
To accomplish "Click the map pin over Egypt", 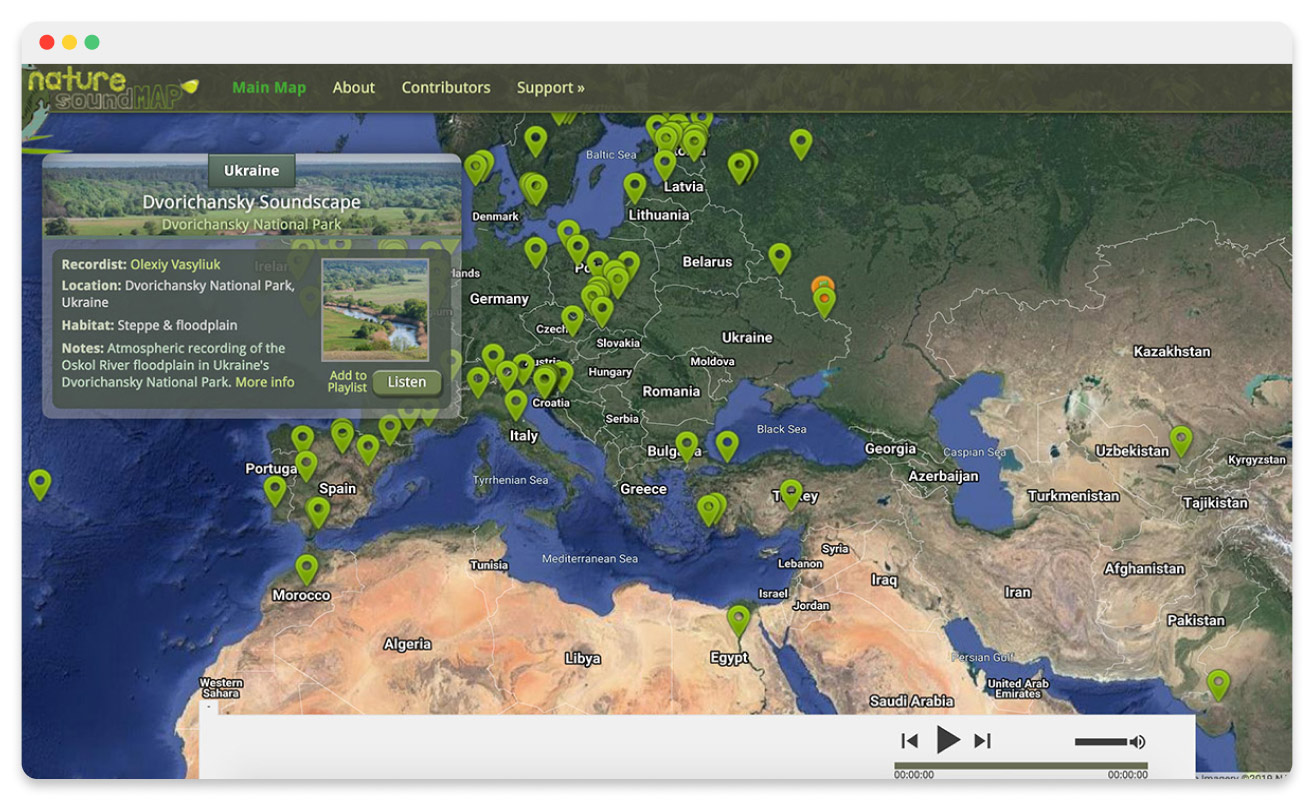I will [x=738, y=619].
